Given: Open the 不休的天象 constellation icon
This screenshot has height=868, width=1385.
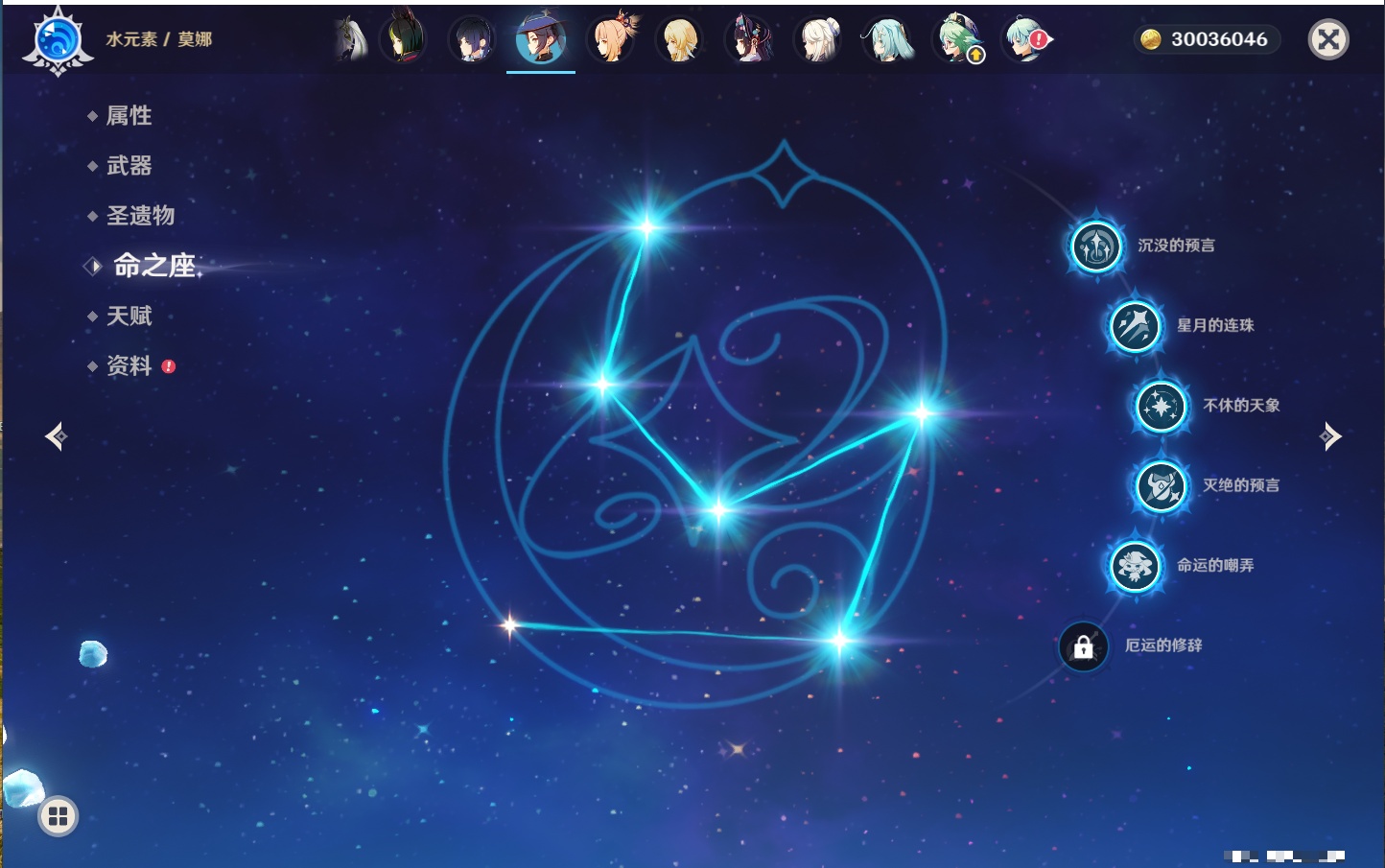Looking at the screenshot, I should (x=1161, y=407).
